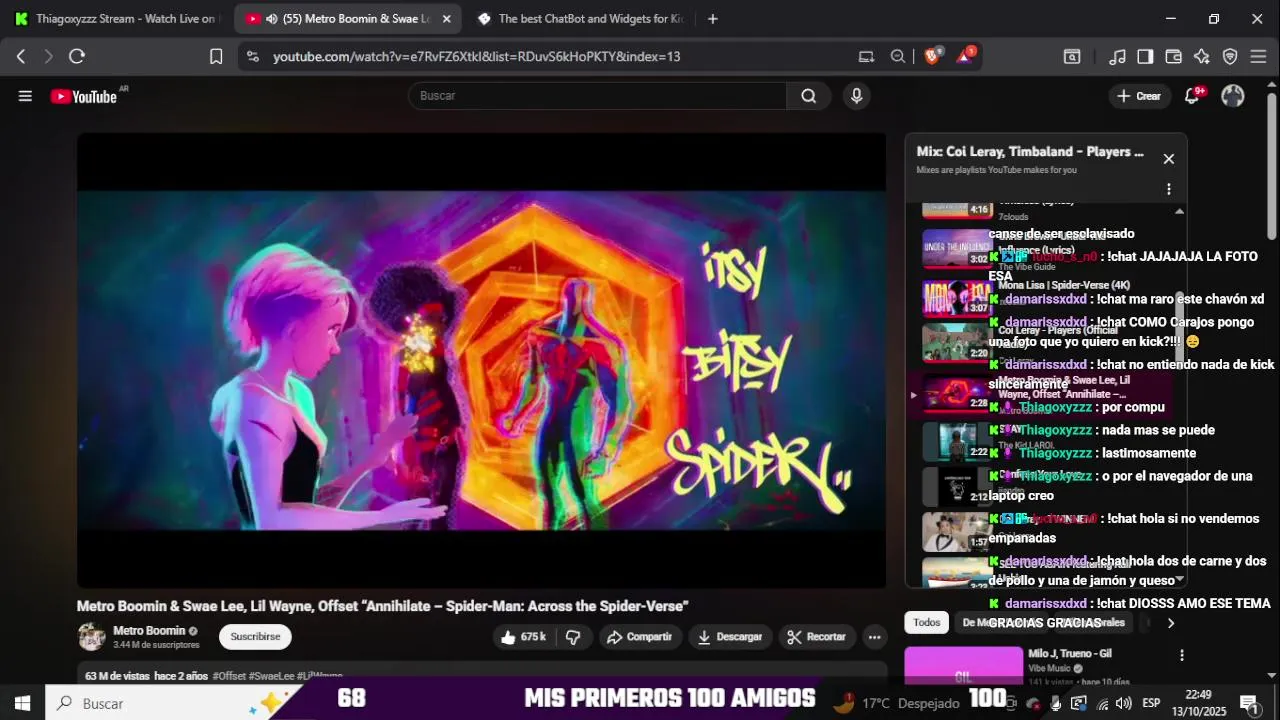Select the Todos filter chip
The width and height of the screenshot is (1280, 720).
coord(926,623)
